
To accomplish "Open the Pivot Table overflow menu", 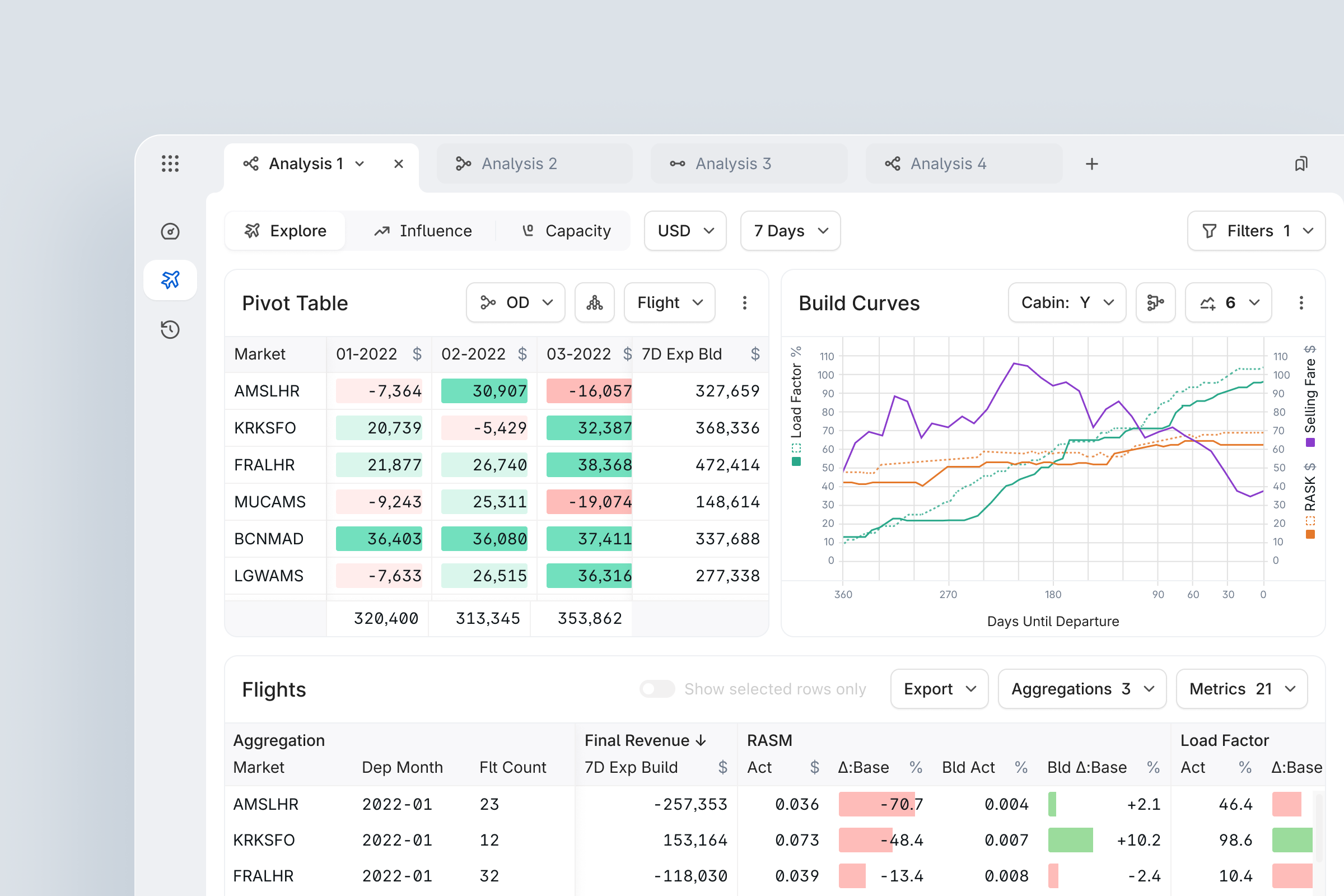I will (745, 302).
